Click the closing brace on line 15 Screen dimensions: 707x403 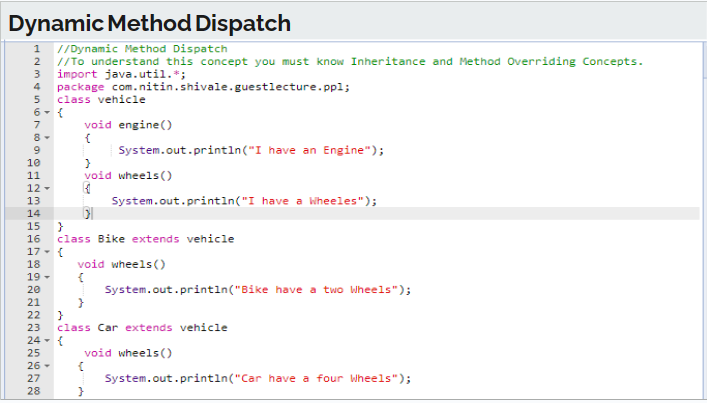click(x=60, y=226)
